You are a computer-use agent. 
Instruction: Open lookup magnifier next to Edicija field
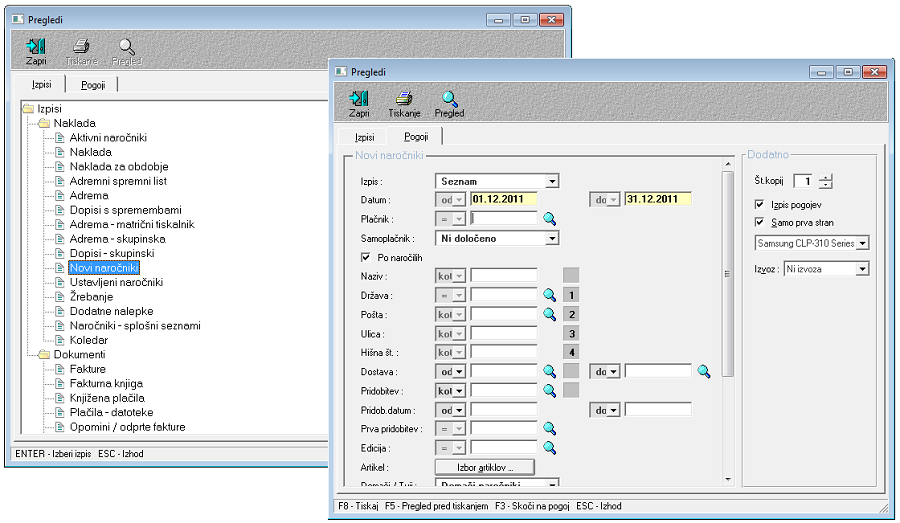coord(549,448)
